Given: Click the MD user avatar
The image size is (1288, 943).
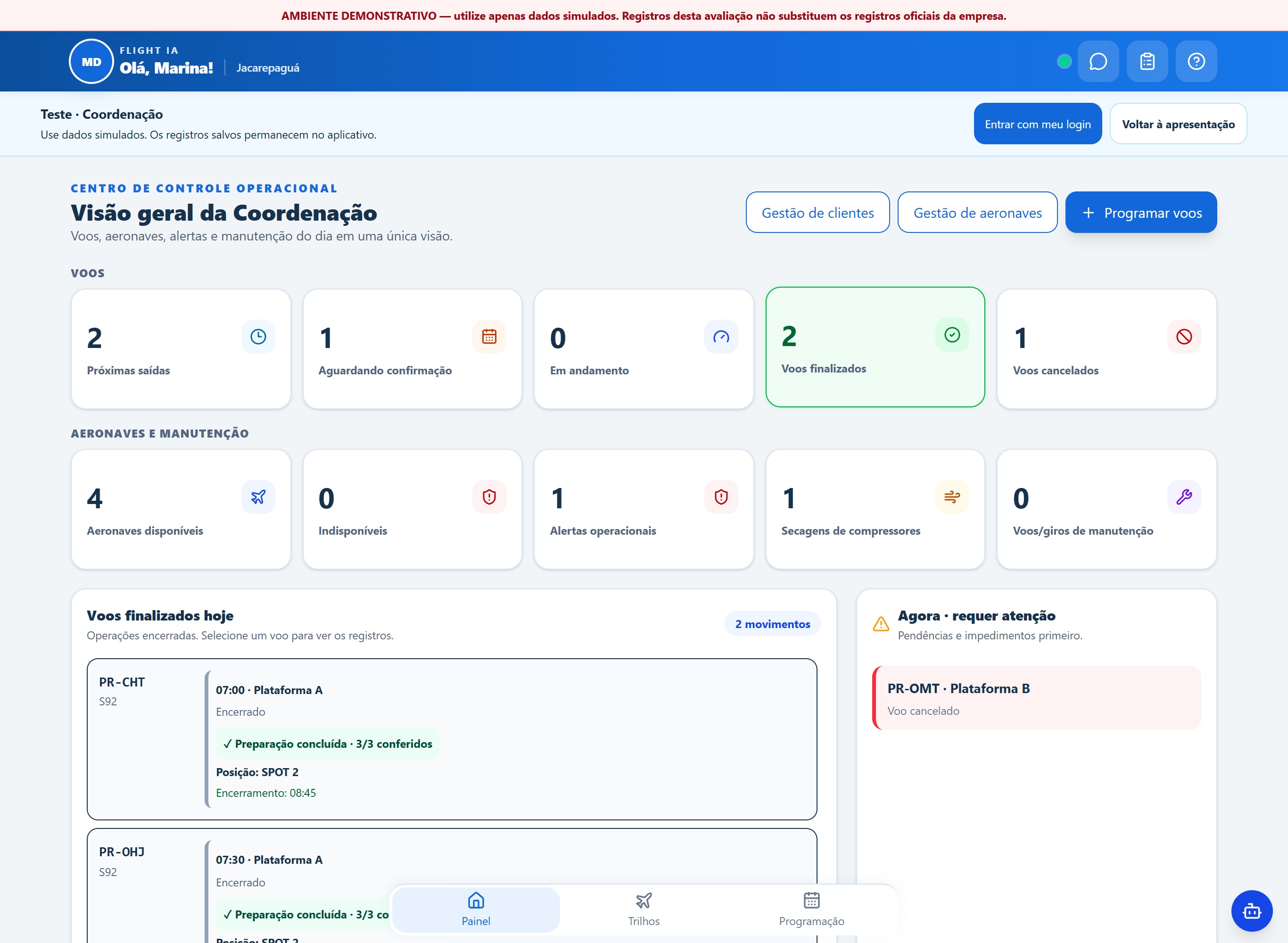Looking at the screenshot, I should click(x=91, y=62).
